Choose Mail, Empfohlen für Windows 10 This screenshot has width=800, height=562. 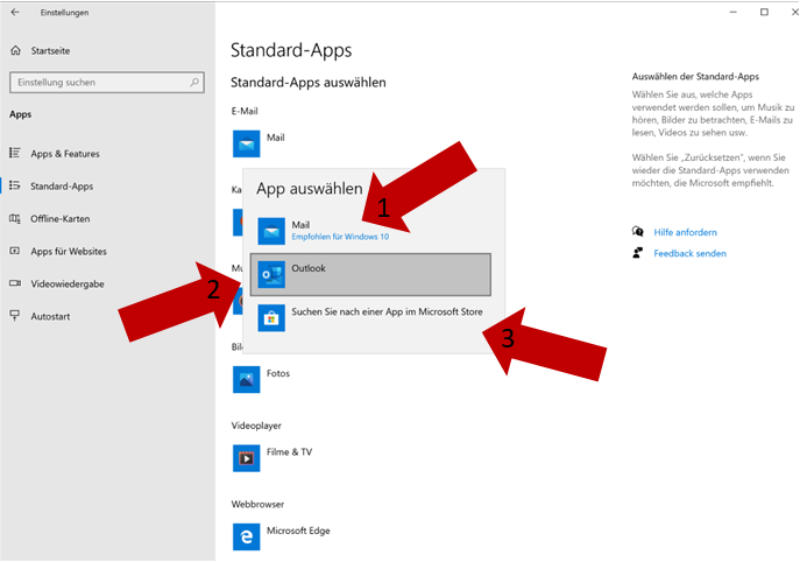pyautogui.click(x=371, y=231)
